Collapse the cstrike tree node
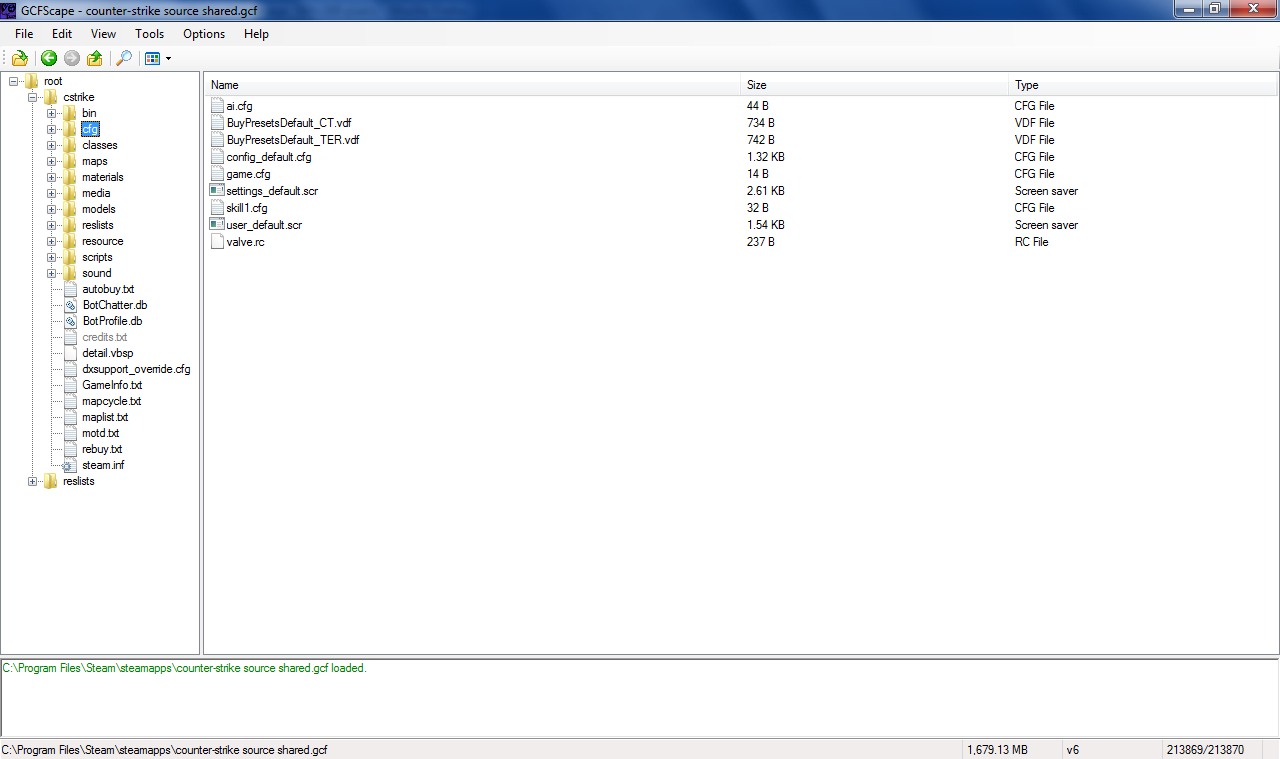The width and height of the screenshot is (1280, 759). pos(32,97)
